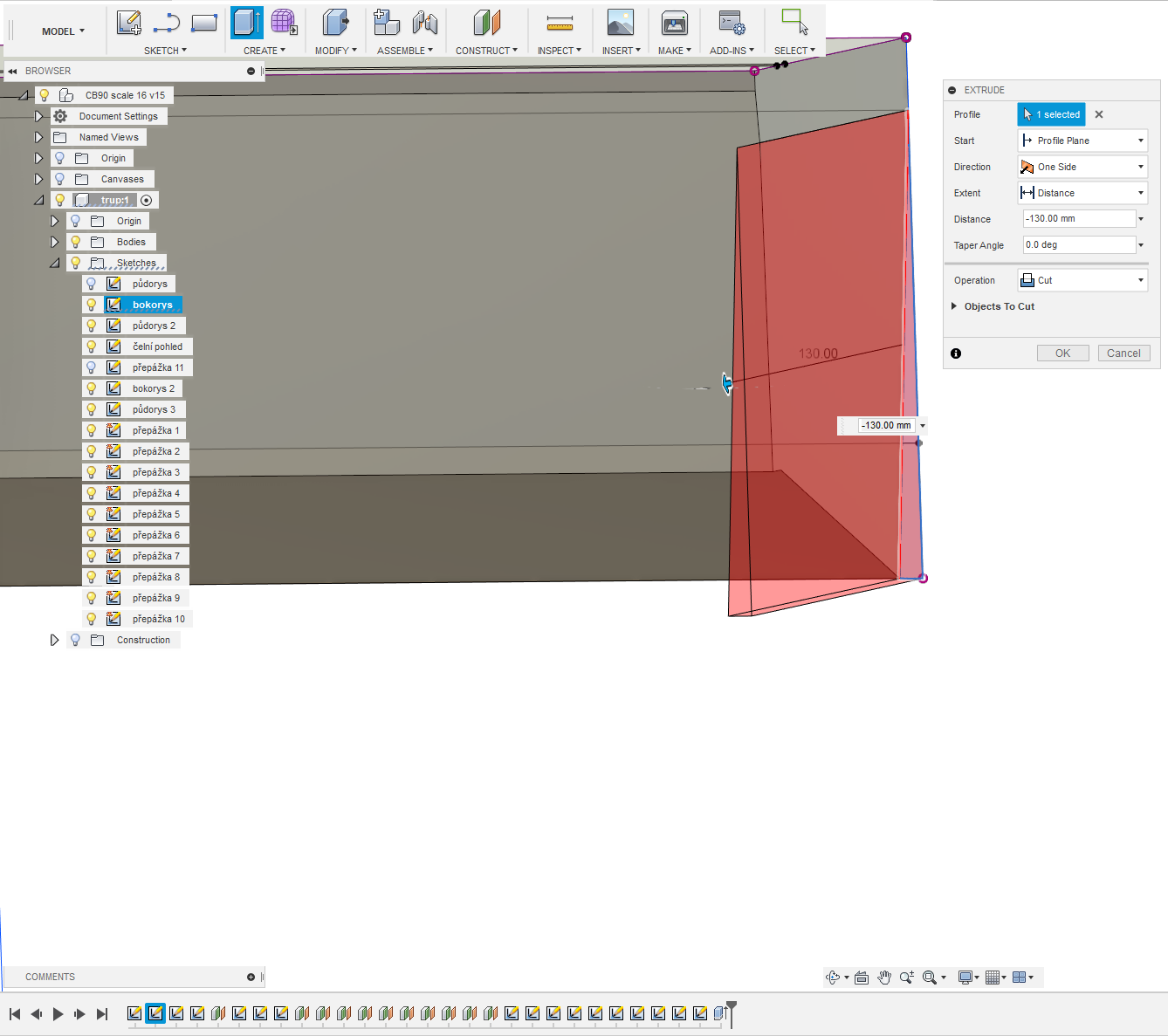1168x1036 pixels.
Task: Select the Press Pull modify icon
Action: tap(334, 23)
